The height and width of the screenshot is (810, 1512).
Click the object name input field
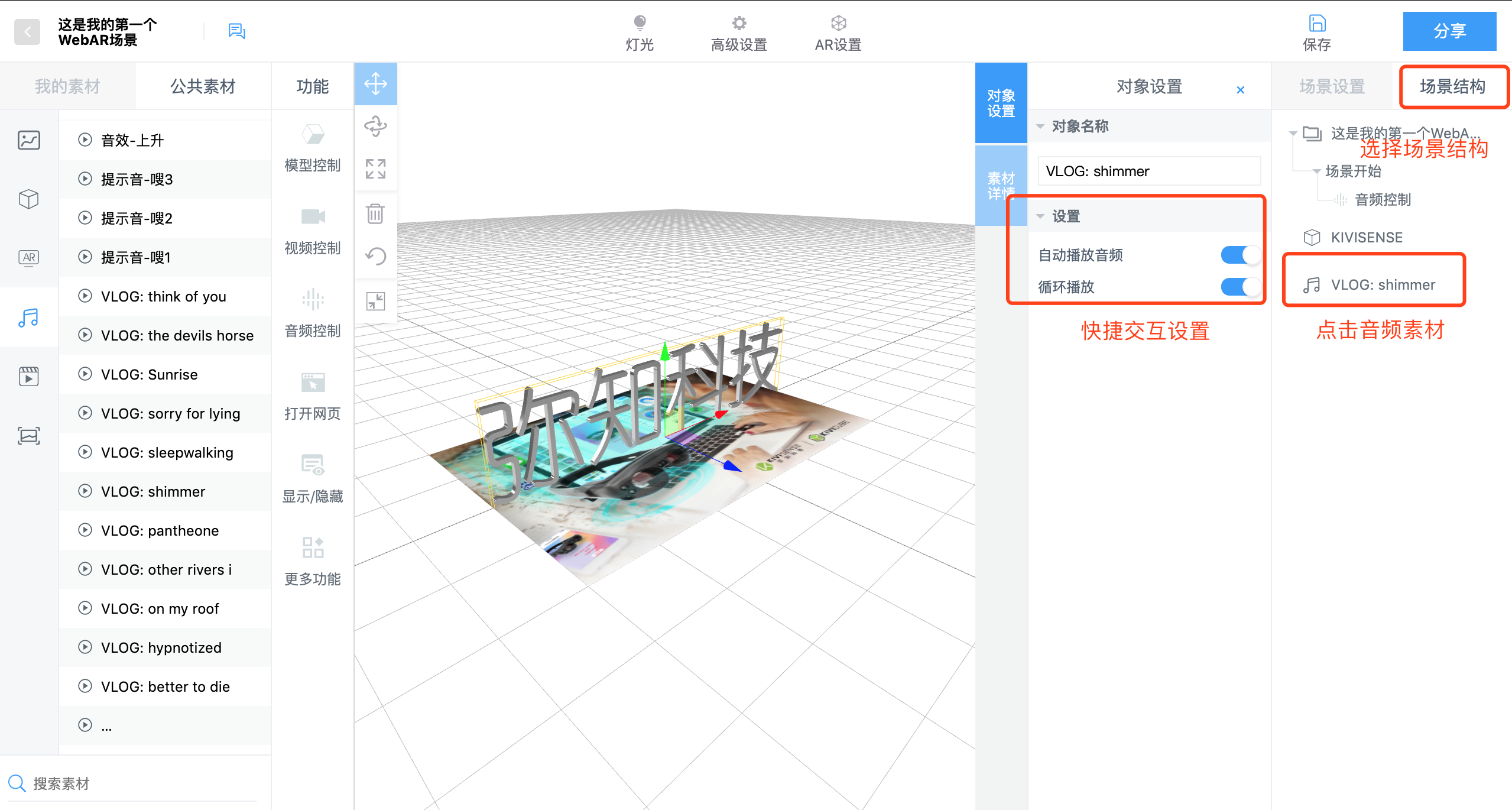pos(1148,171)
